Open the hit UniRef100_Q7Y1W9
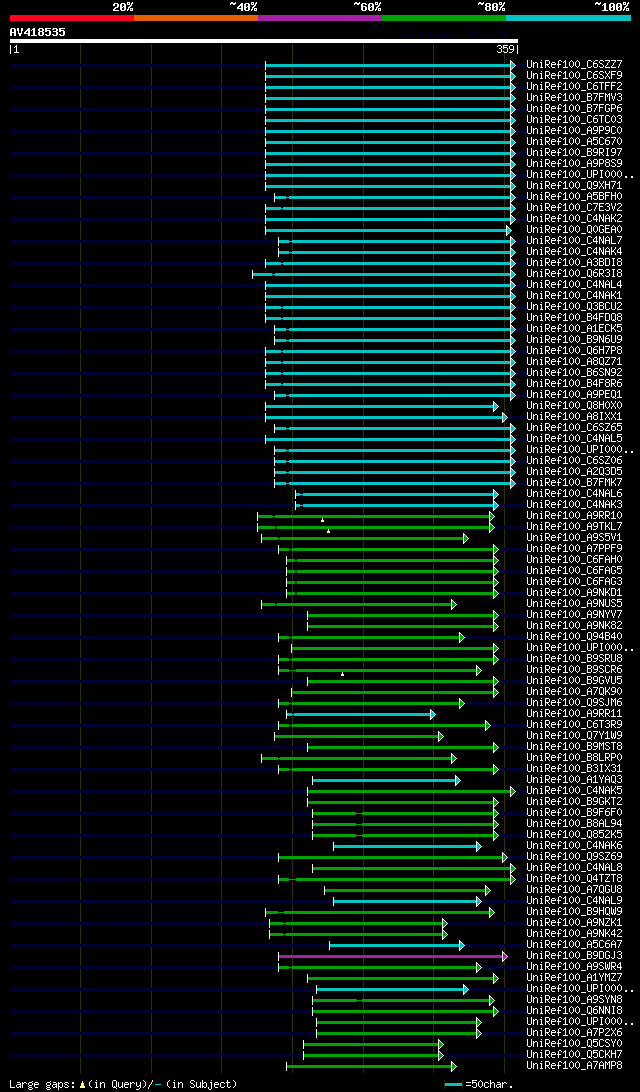 coord(575,736)
